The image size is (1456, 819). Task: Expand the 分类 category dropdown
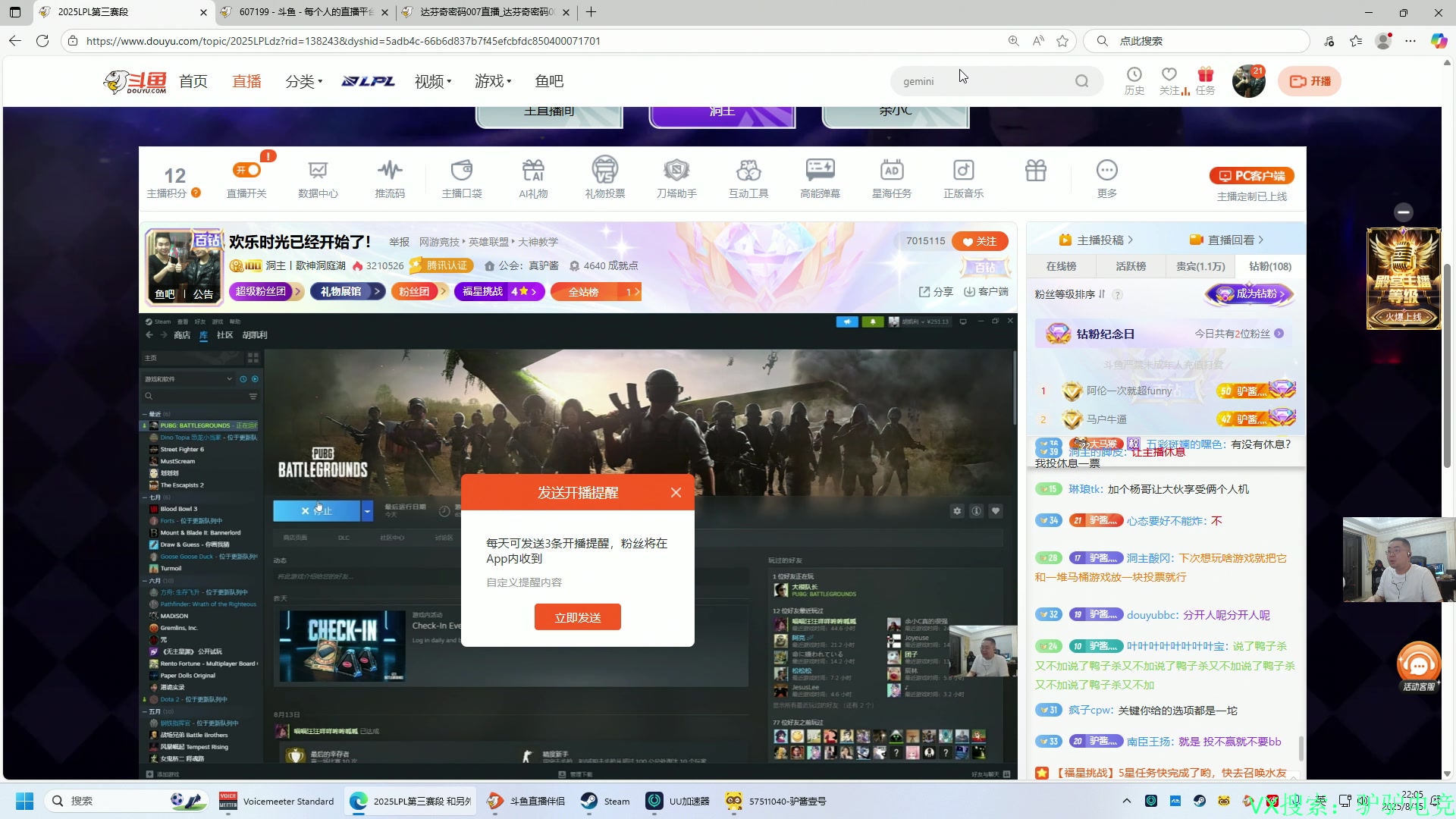pos(304,81)
